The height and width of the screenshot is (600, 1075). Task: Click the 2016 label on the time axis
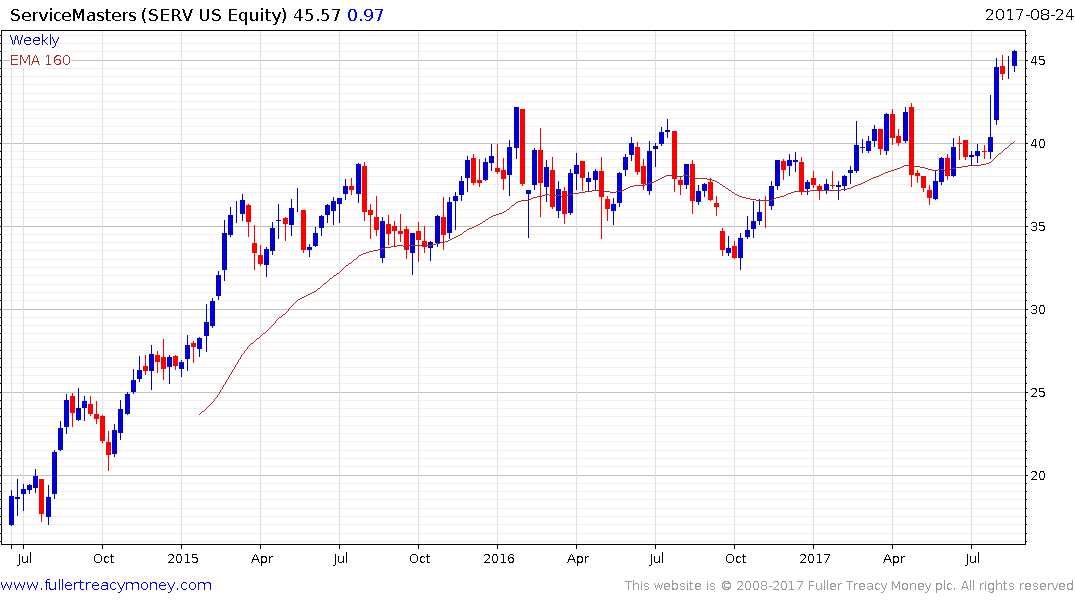pyautogui.click(x=498, y=559)
